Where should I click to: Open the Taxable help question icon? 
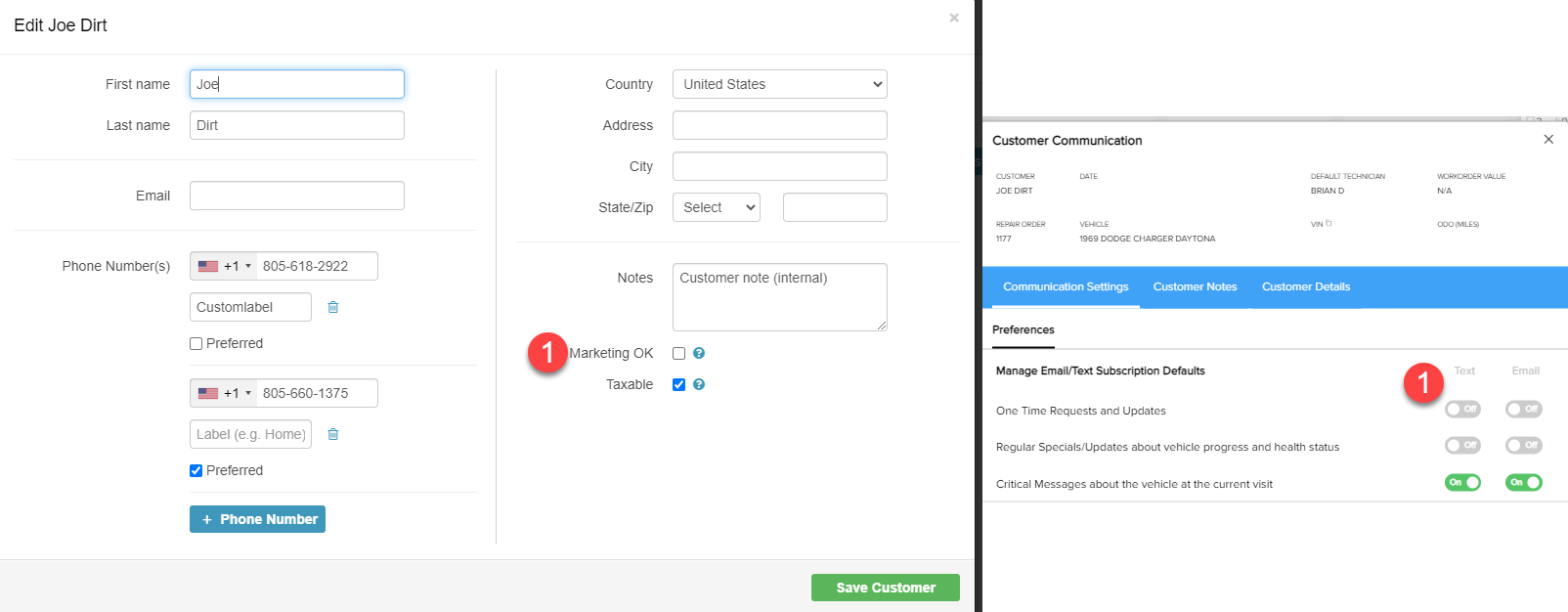[699, 384]
